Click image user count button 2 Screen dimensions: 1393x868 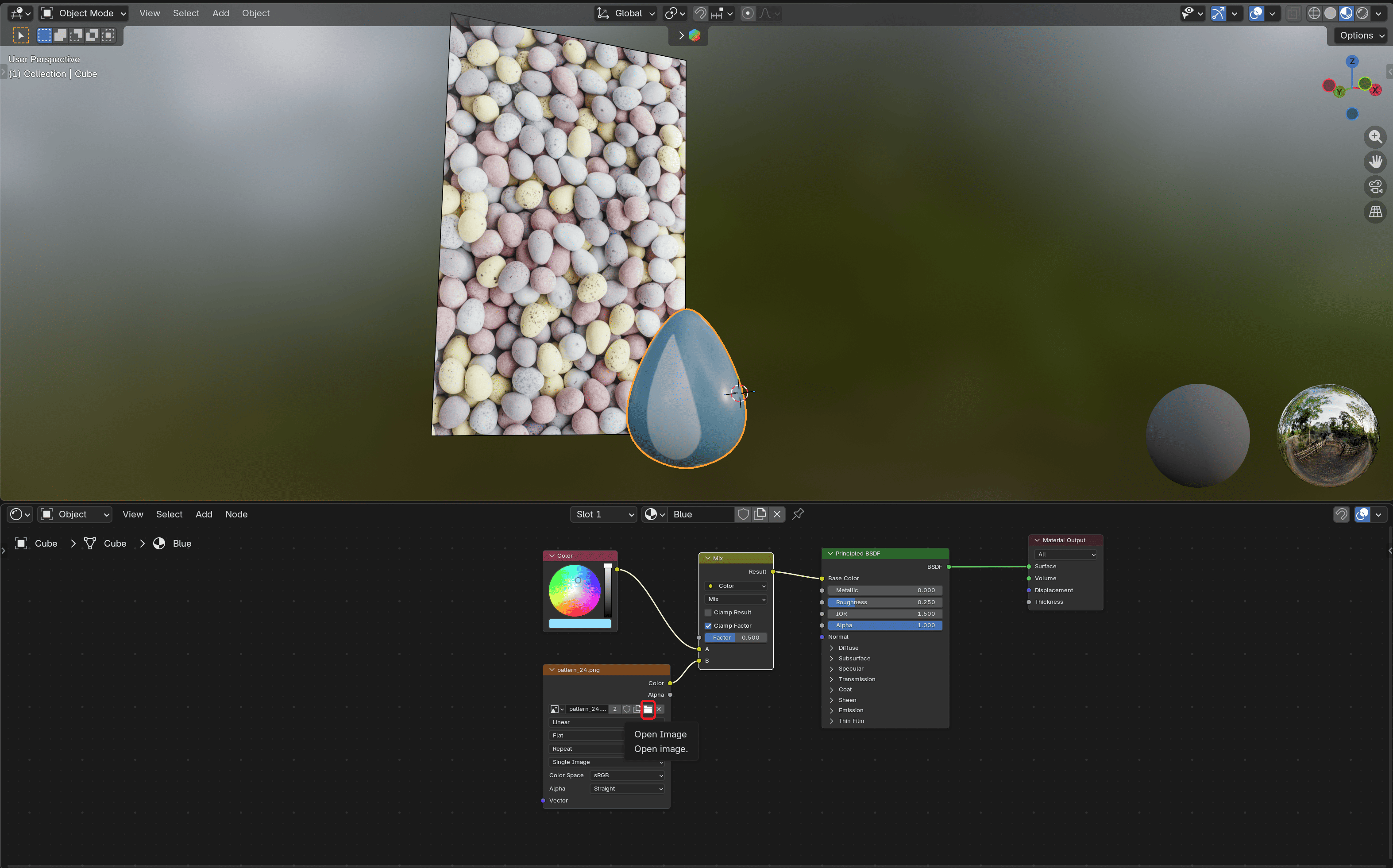(615, 709)
